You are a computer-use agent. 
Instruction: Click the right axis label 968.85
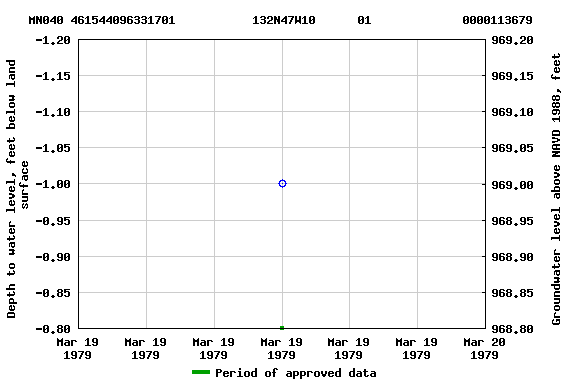(512, 293)
